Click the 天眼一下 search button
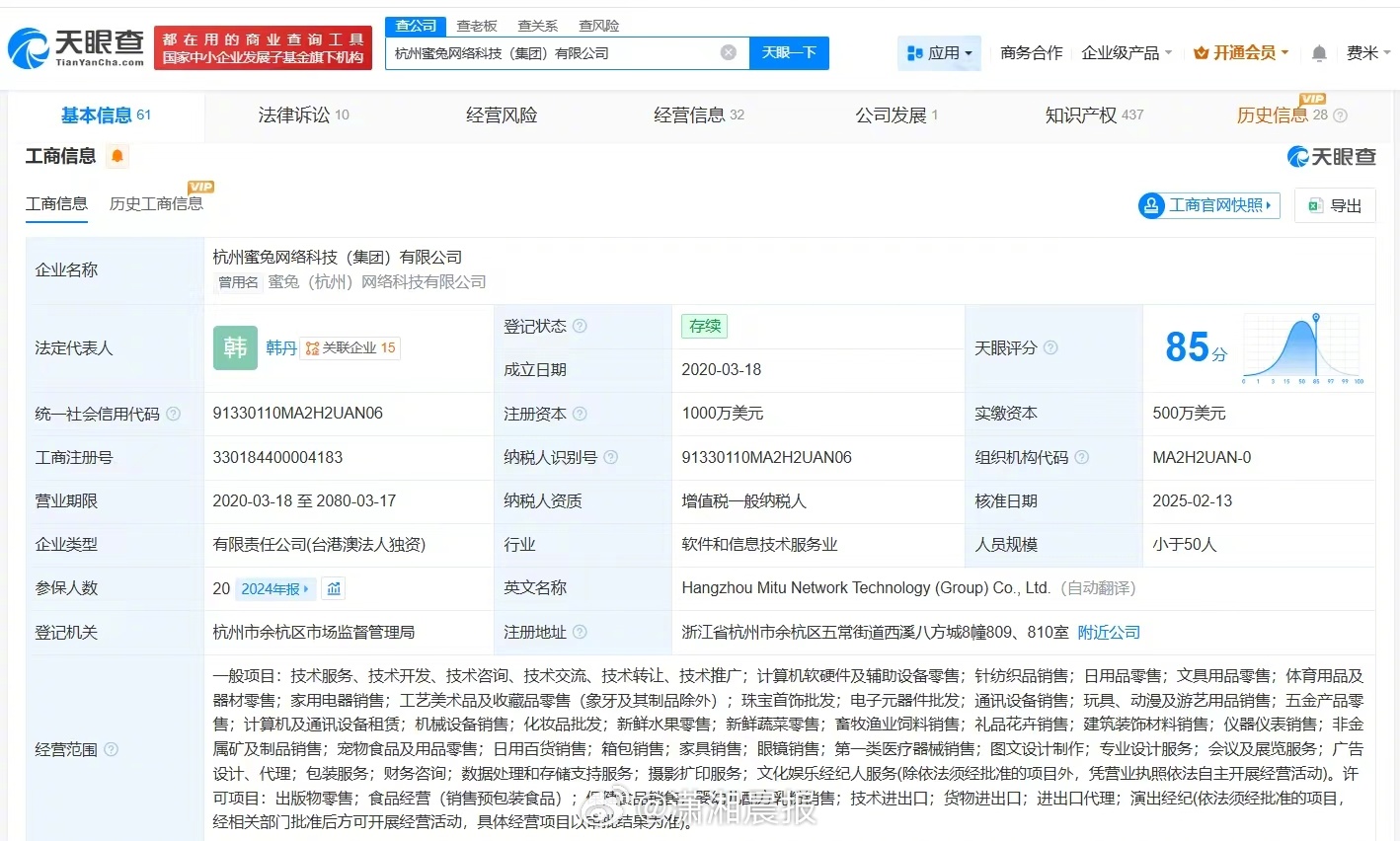Viewport: 1400px width, 841px height. [x=789, y=52]
